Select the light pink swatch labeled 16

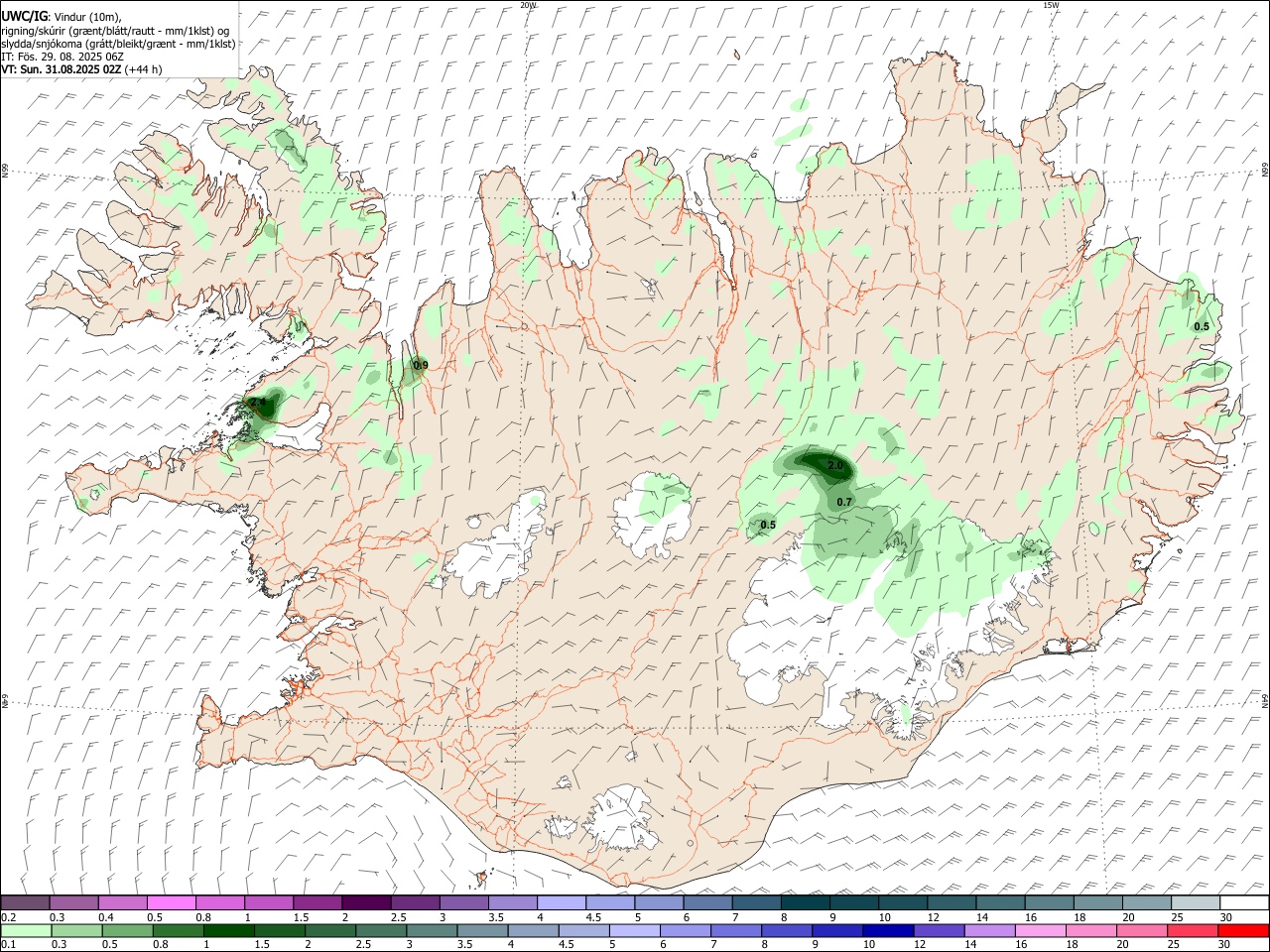[x=1040, y=930]
